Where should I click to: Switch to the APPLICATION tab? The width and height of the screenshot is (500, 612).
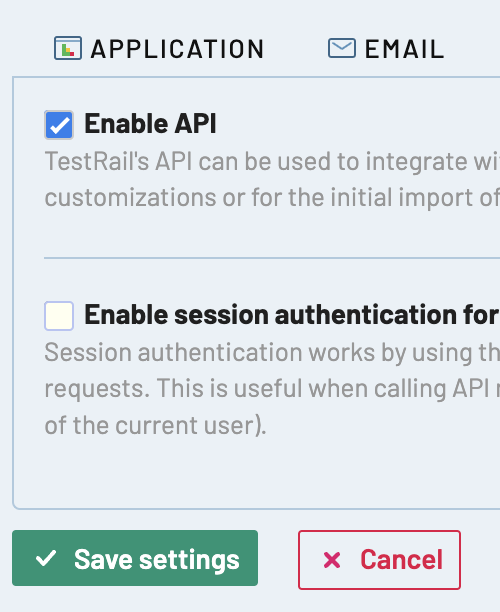(x=159, y=48)
